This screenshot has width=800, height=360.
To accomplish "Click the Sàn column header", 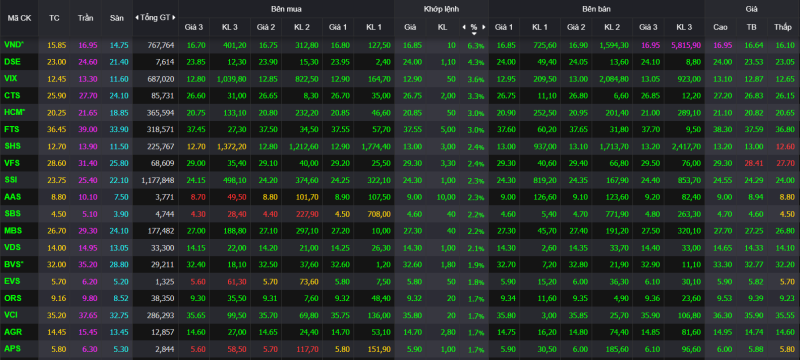I will point(117,18).
